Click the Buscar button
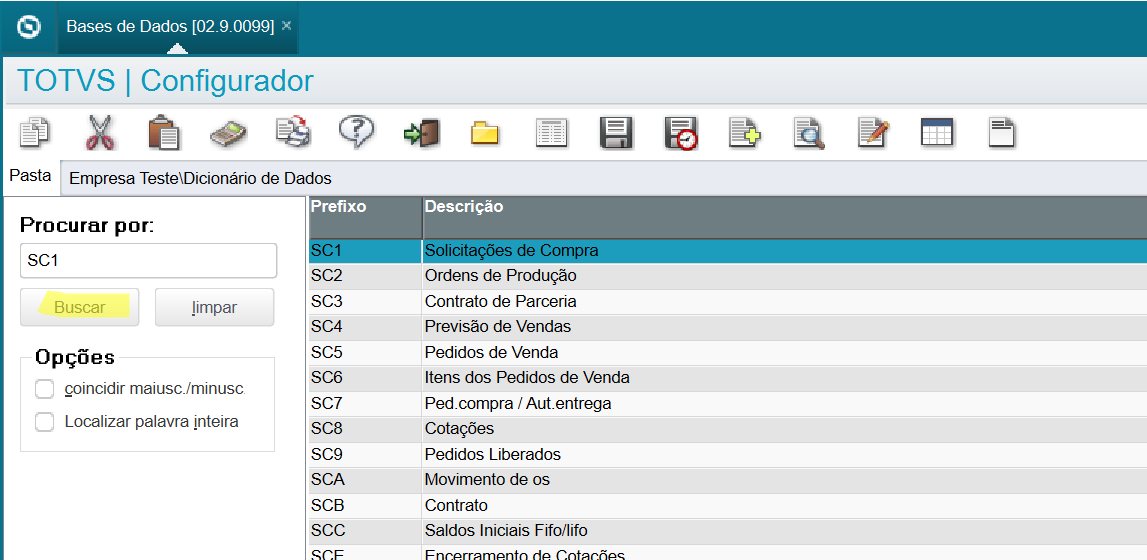The image size is (1147, 560). pos(80,307)
